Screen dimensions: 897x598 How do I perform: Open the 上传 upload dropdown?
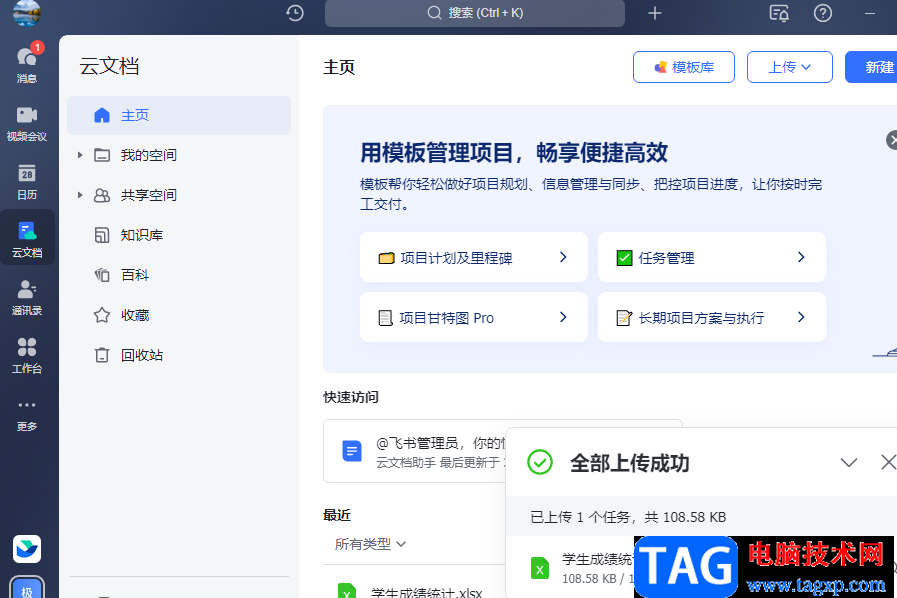789,67
